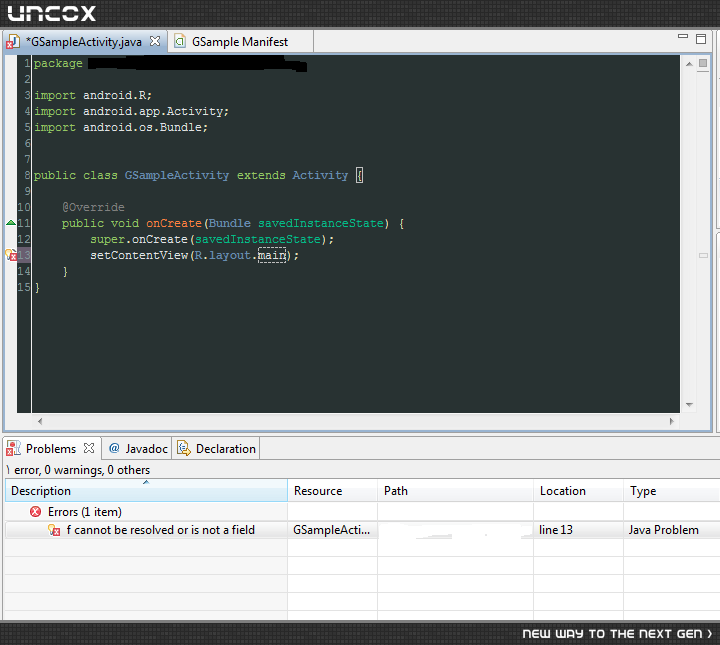Maximize the editor area
This screenshot has width=720, height=645.
(x=701, y=39)
